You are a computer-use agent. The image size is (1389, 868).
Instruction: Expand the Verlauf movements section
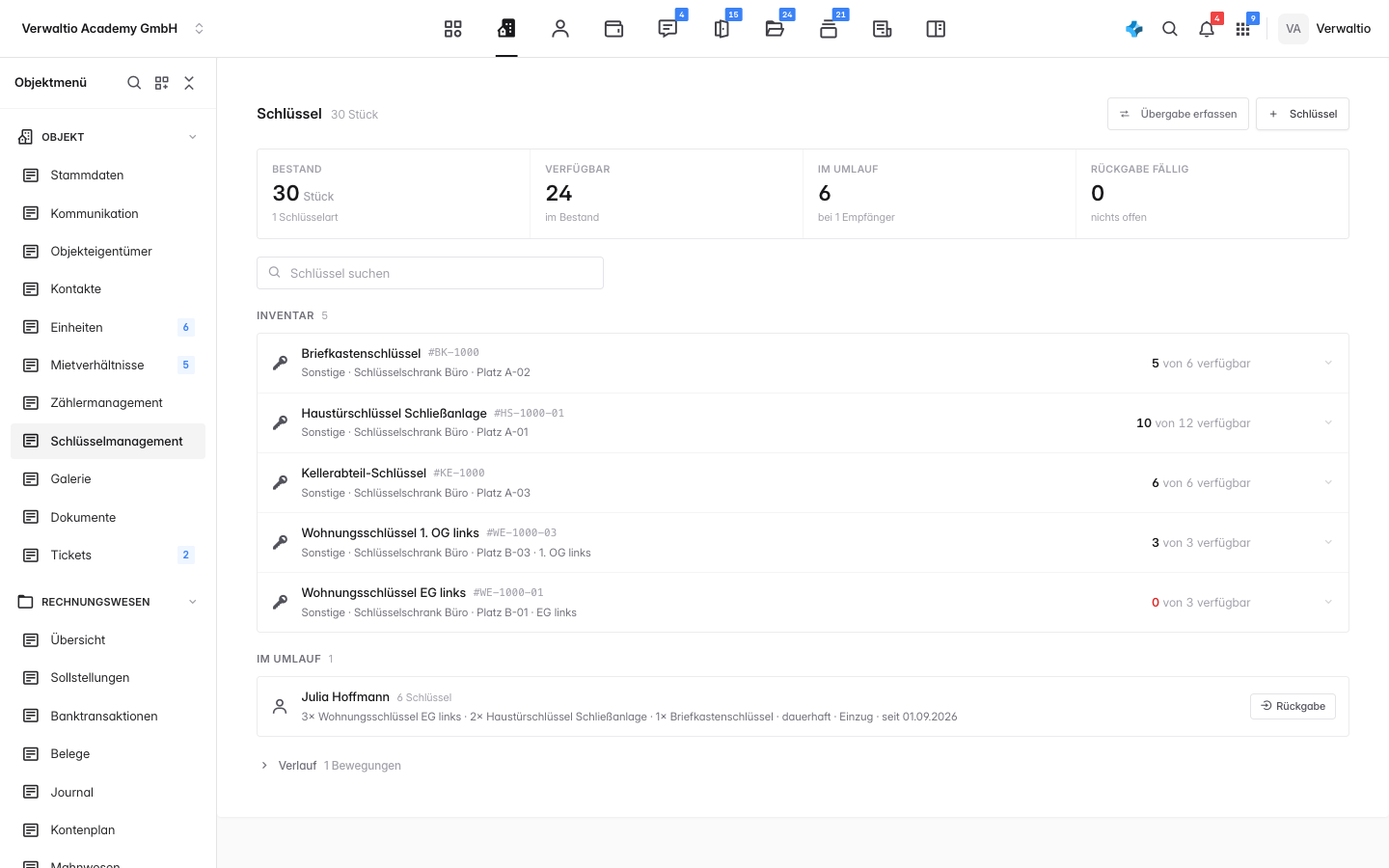pos(264,766)
